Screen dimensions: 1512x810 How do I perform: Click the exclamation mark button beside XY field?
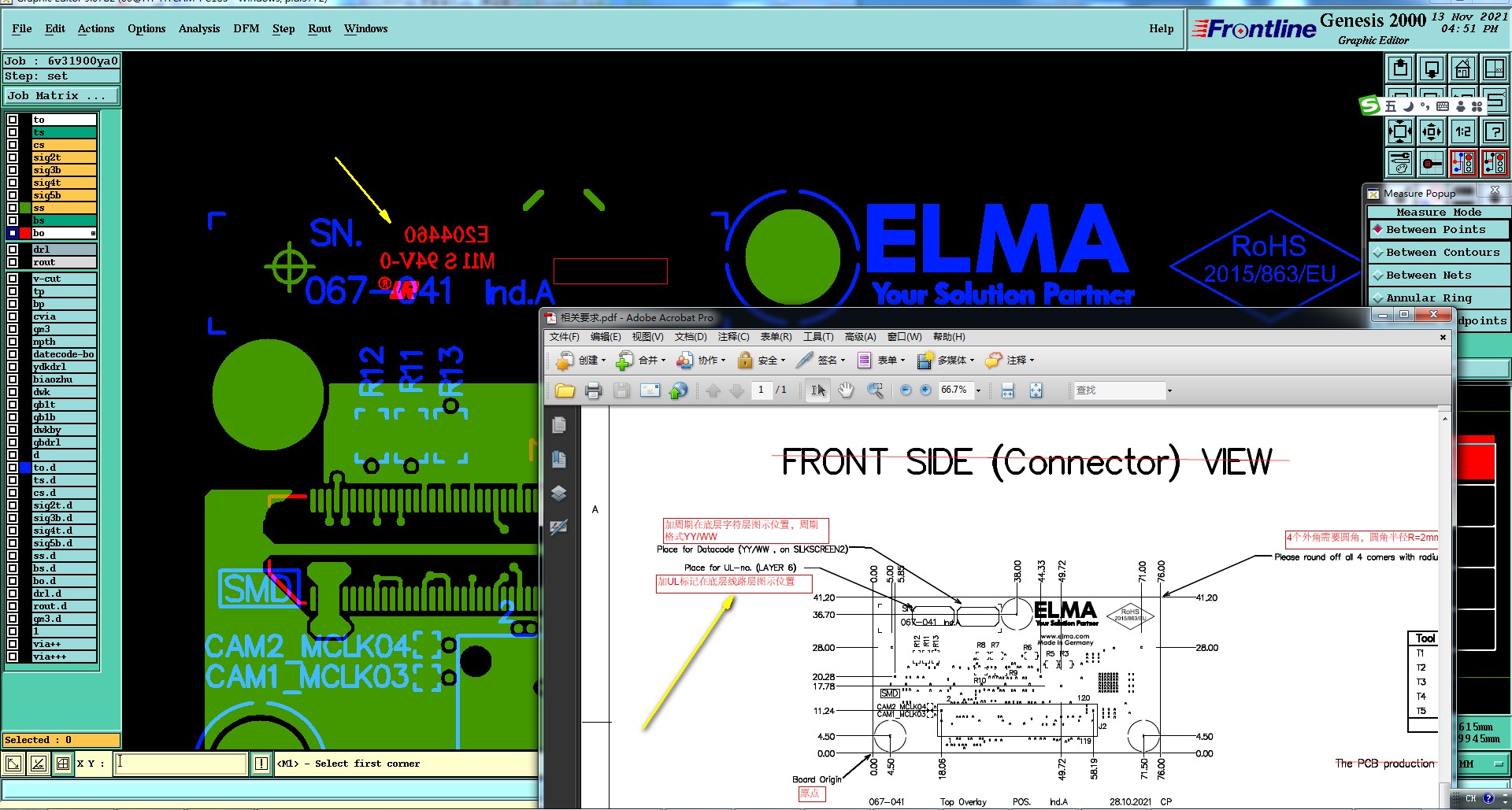(x=261, y=764)
